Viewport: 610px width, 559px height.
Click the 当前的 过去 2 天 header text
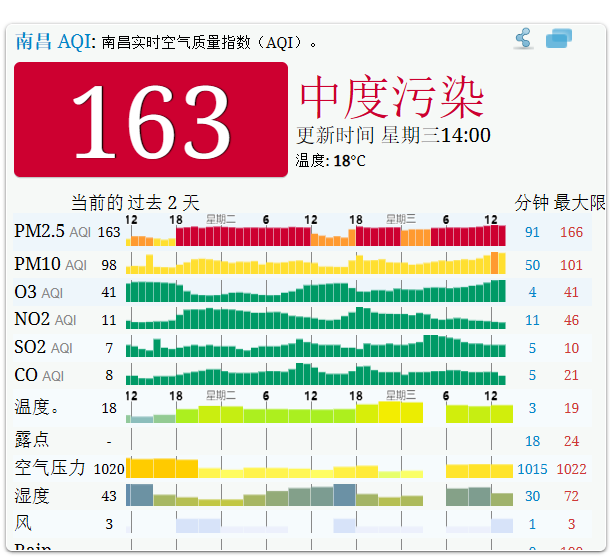[x=135, y=203]
